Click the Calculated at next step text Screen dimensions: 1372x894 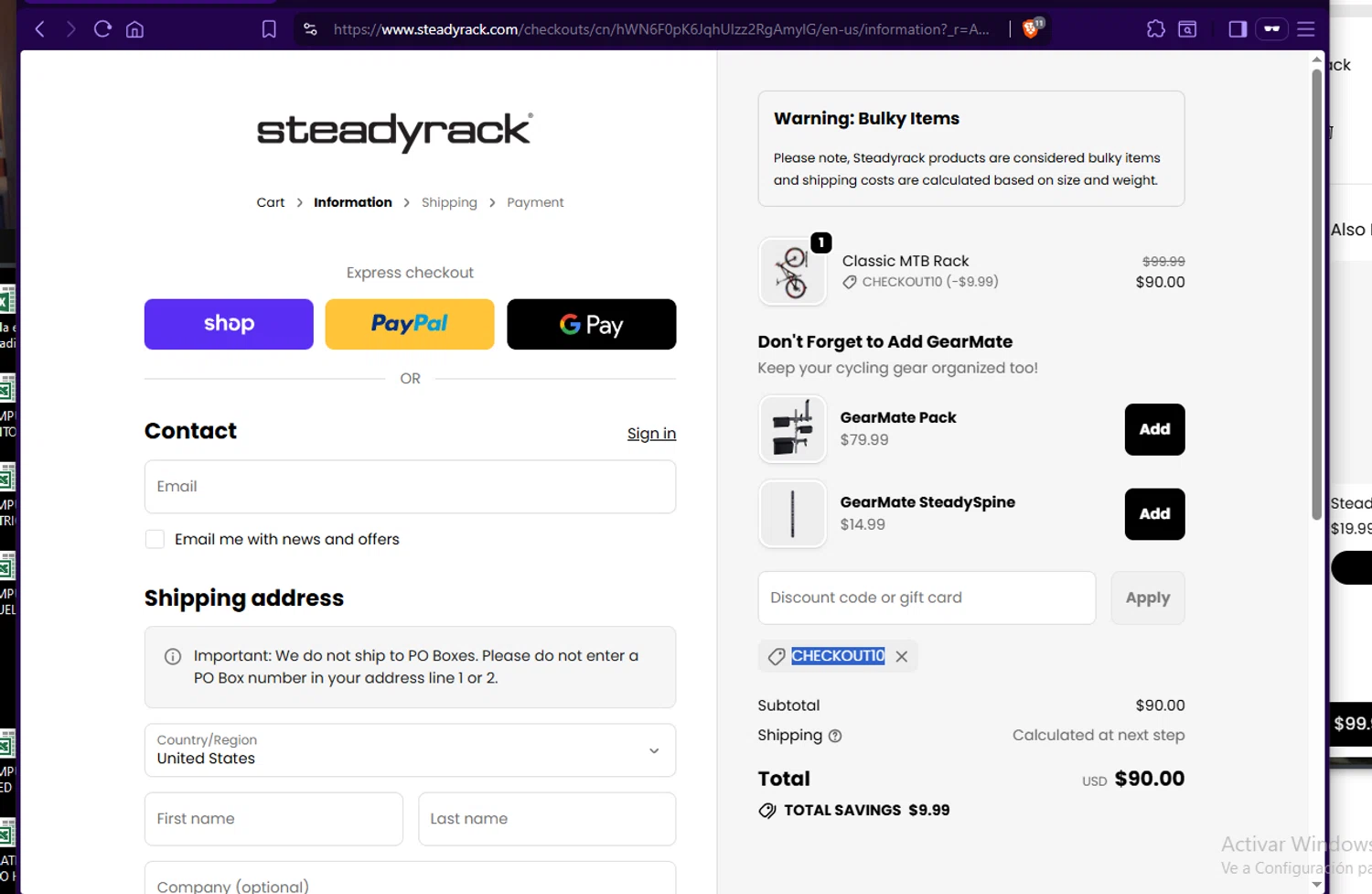[1099, 735]
